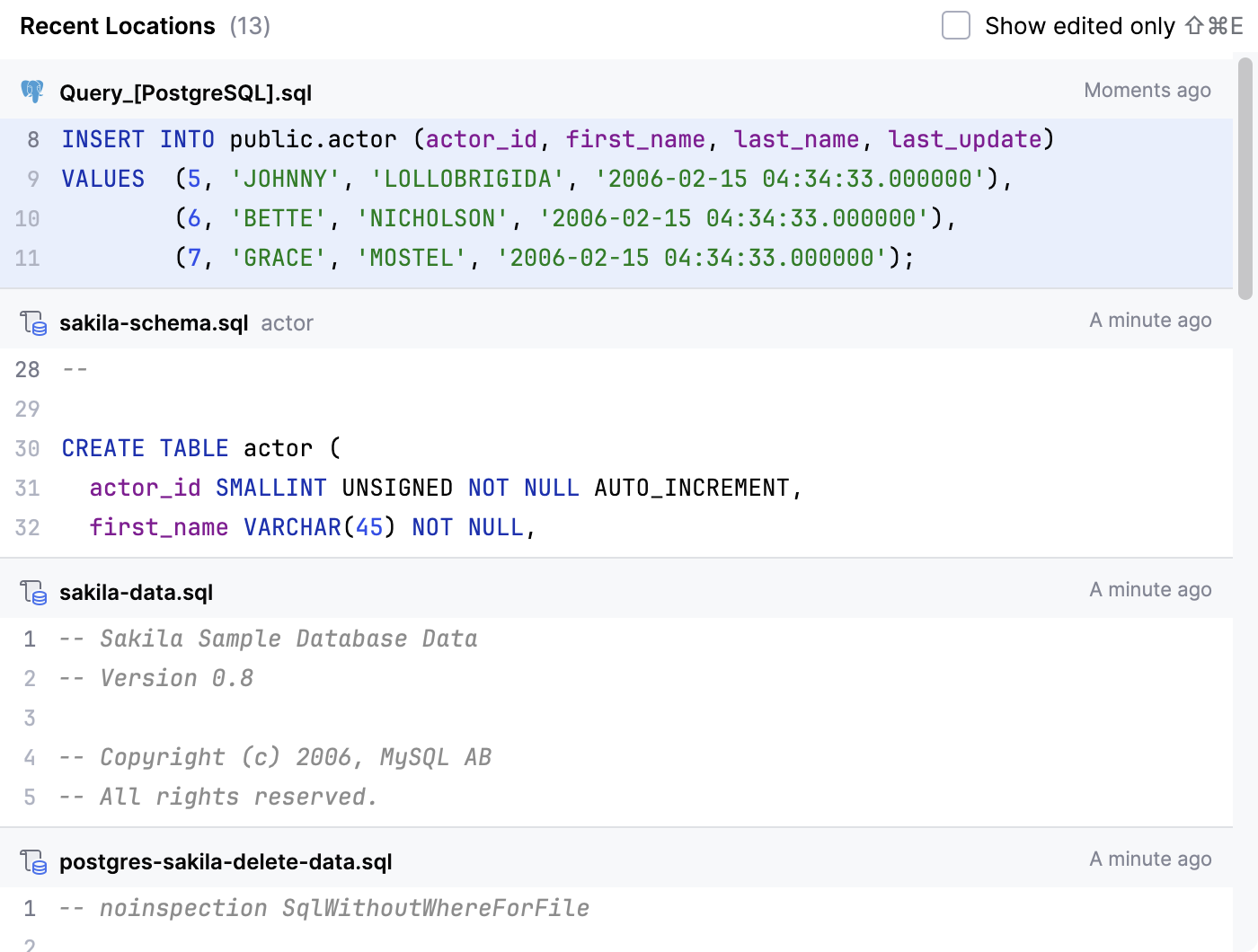The width and height of the screenshot is (1258, 952).
Task: Enable the Show edited only checkbox
Action: tap(955, 26)
